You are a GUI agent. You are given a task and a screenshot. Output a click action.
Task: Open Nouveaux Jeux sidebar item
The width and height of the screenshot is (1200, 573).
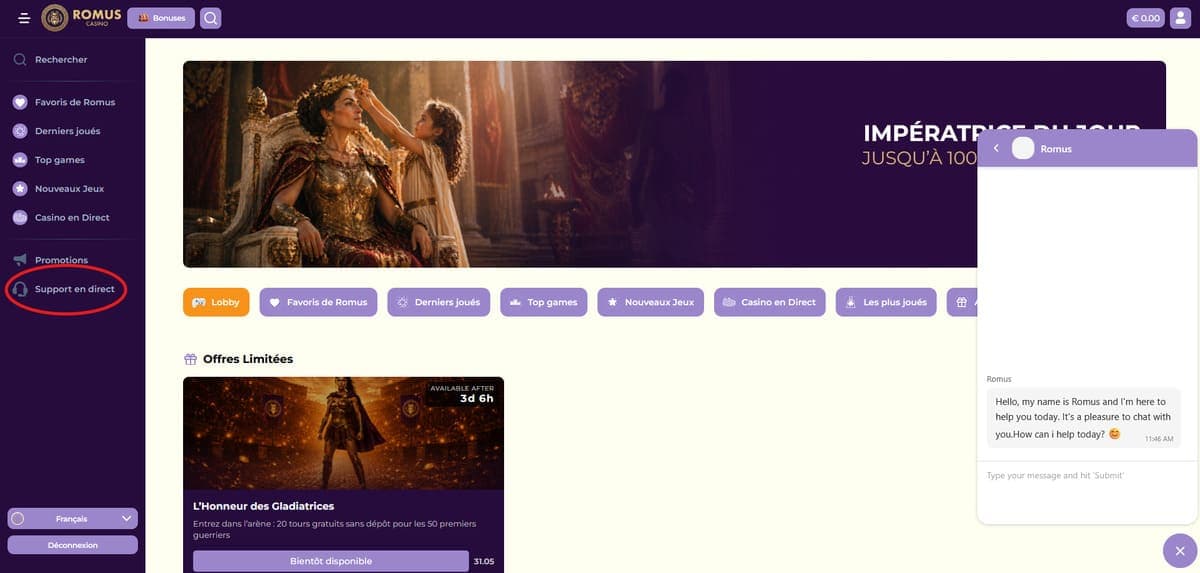click(58, 189)
